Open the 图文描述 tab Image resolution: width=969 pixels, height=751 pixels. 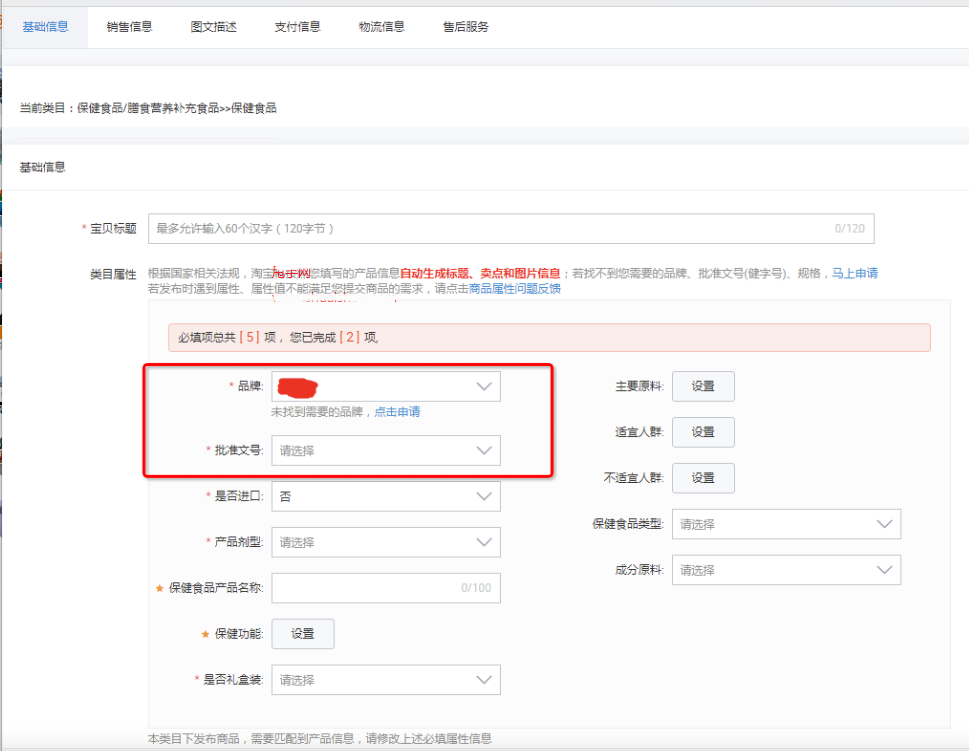pos(213,27)
